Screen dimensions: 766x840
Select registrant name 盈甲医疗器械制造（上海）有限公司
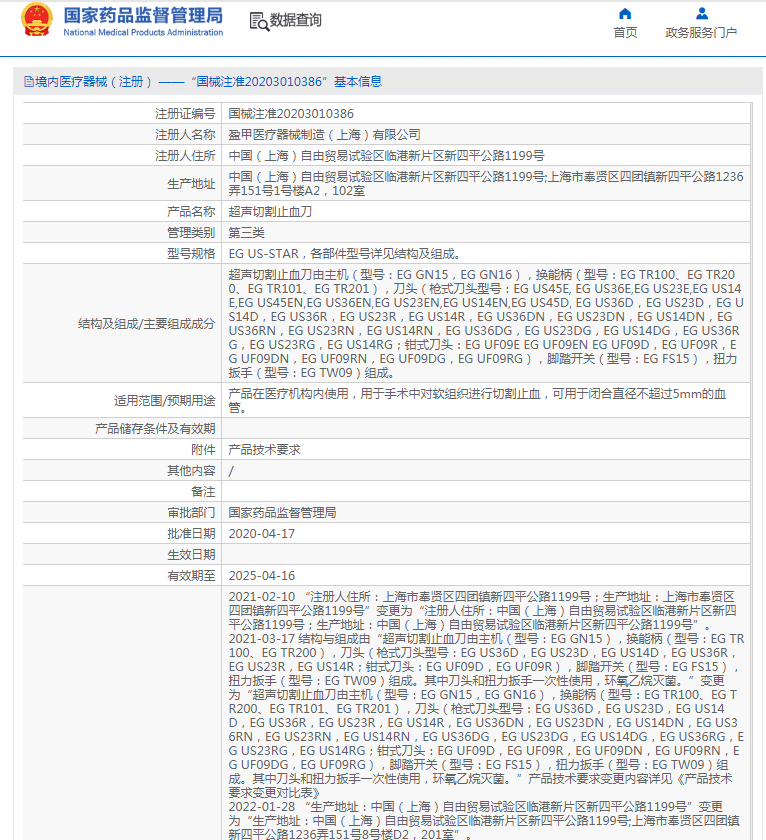point(324,134)
